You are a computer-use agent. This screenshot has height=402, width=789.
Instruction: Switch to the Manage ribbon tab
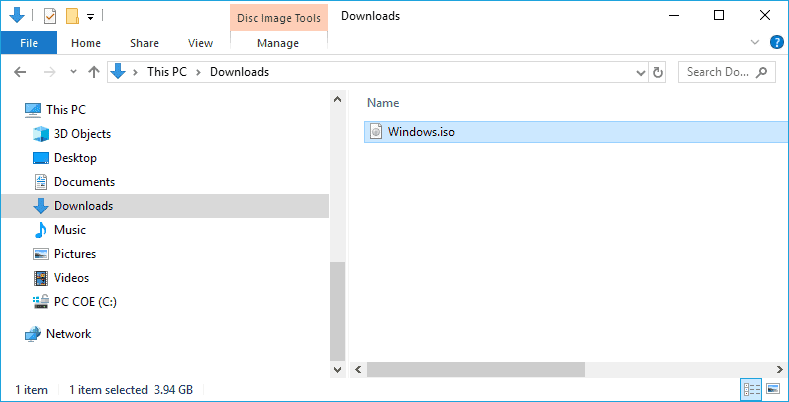(278, 43)
